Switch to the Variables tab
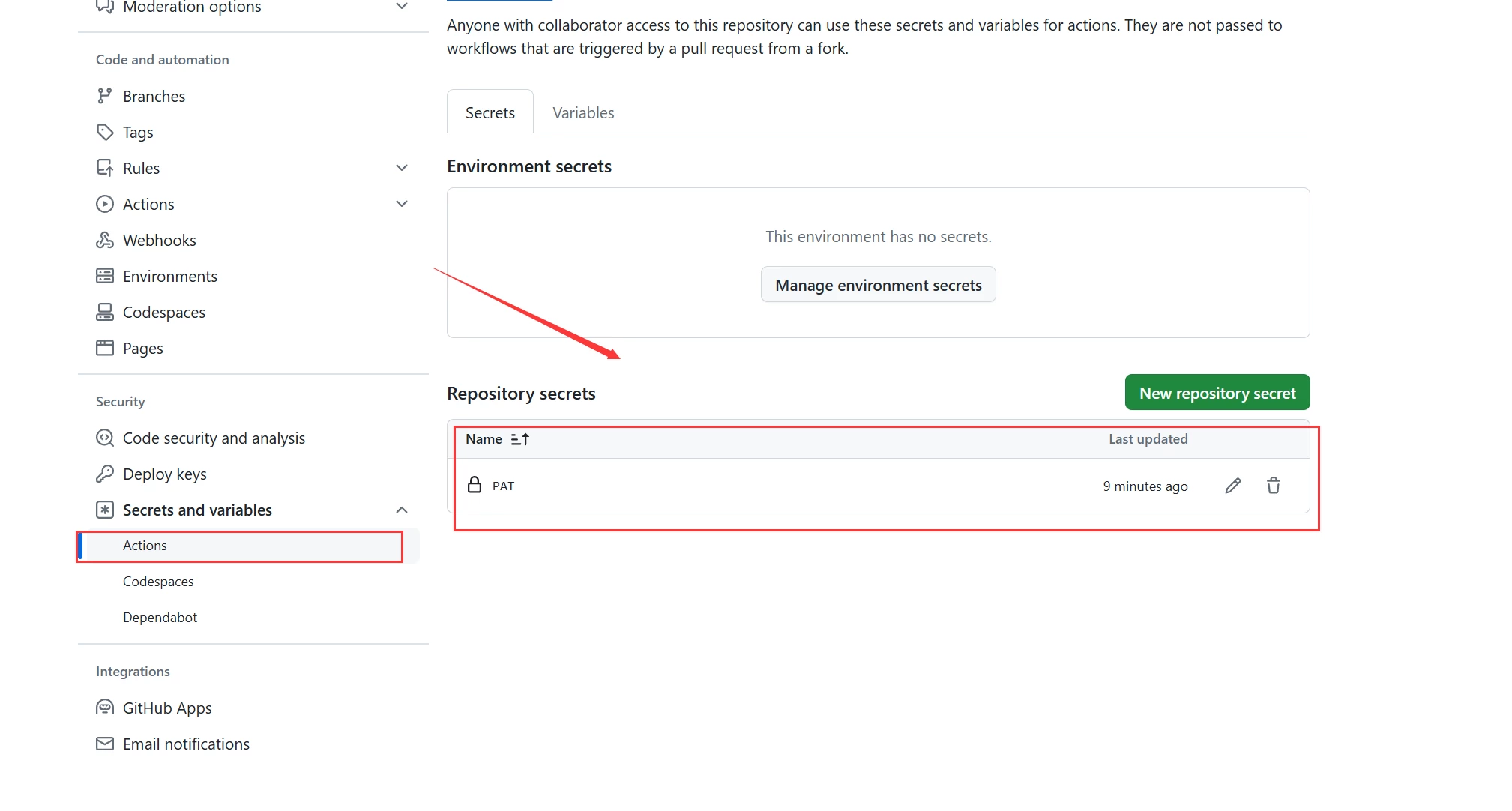This screenshot has width=1512, height=811. coord(583,113)
